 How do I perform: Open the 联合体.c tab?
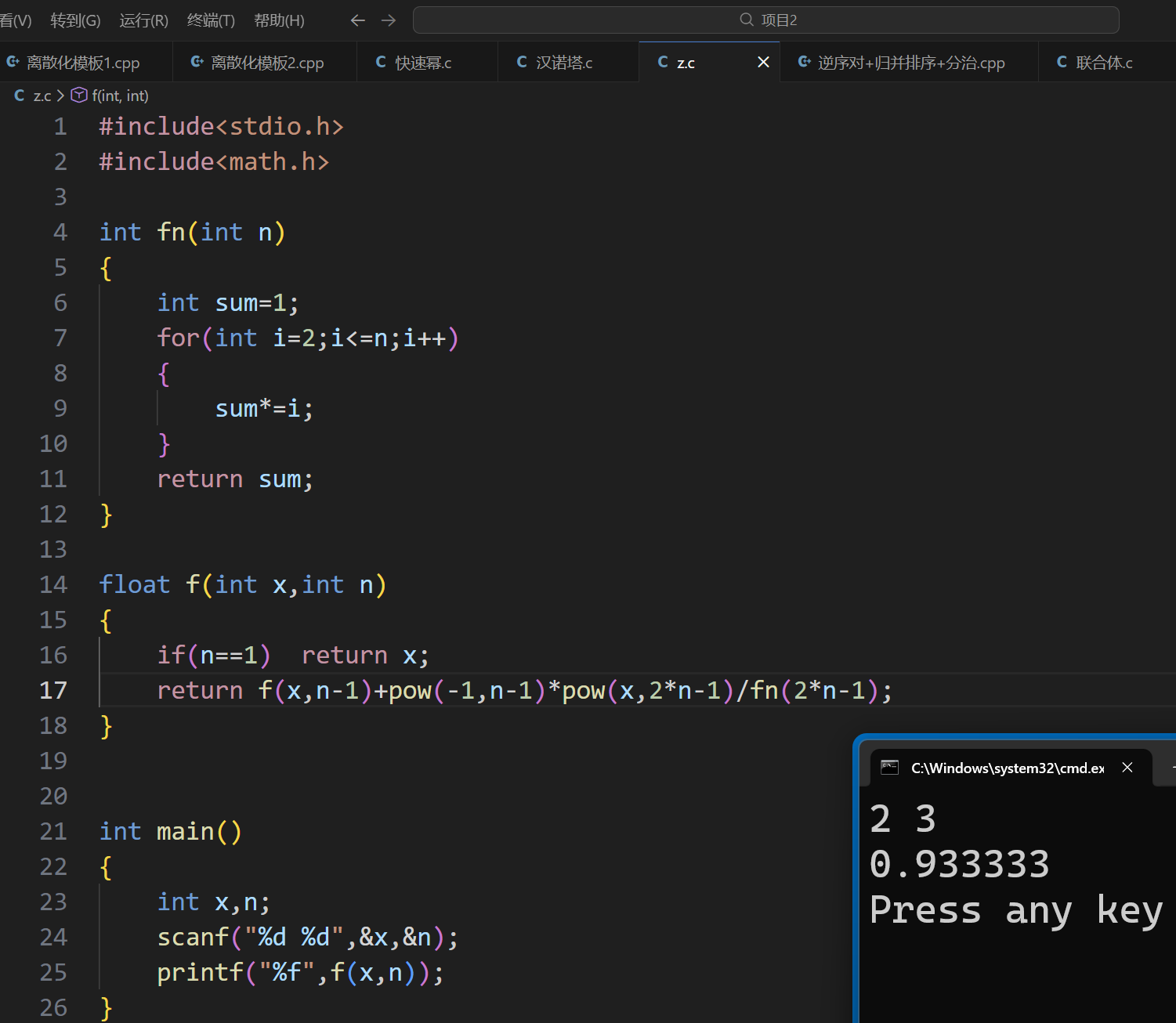click(1106, 63)
